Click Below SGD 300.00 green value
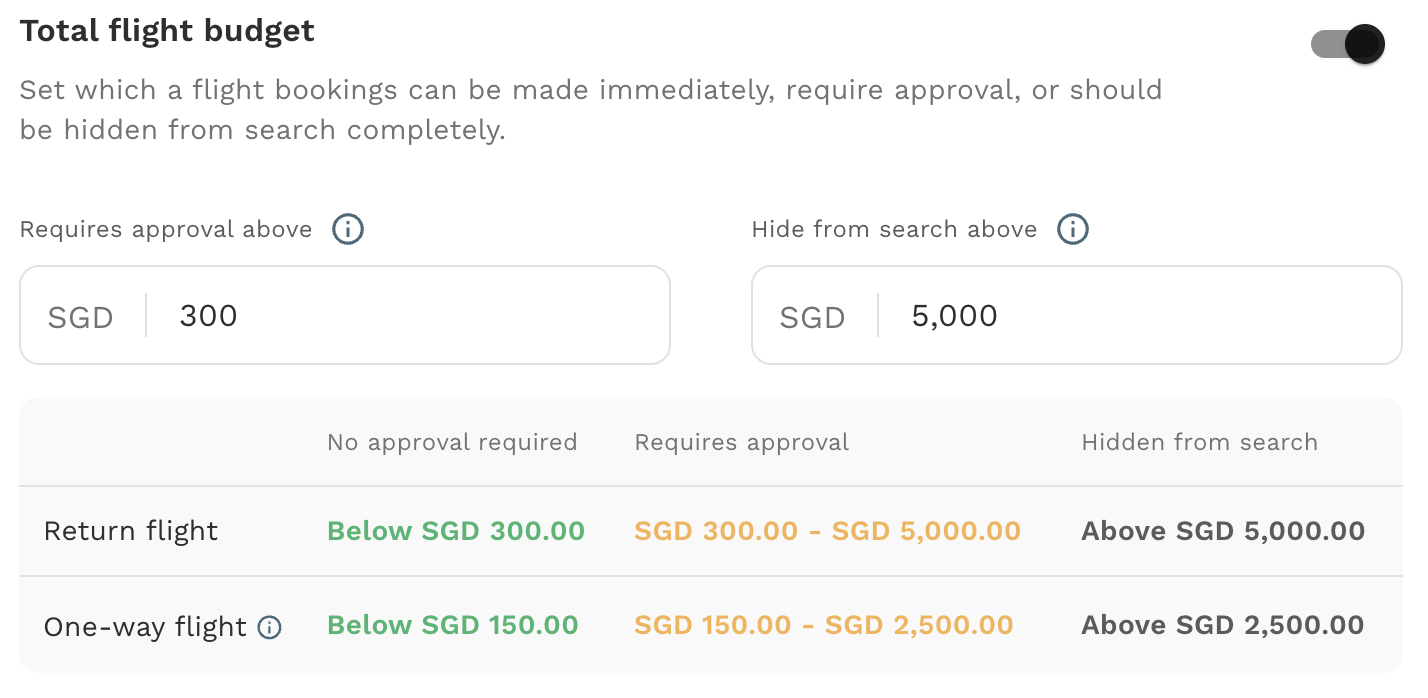This screenshot has height=698, width=1428. click(x=456, y=531)
